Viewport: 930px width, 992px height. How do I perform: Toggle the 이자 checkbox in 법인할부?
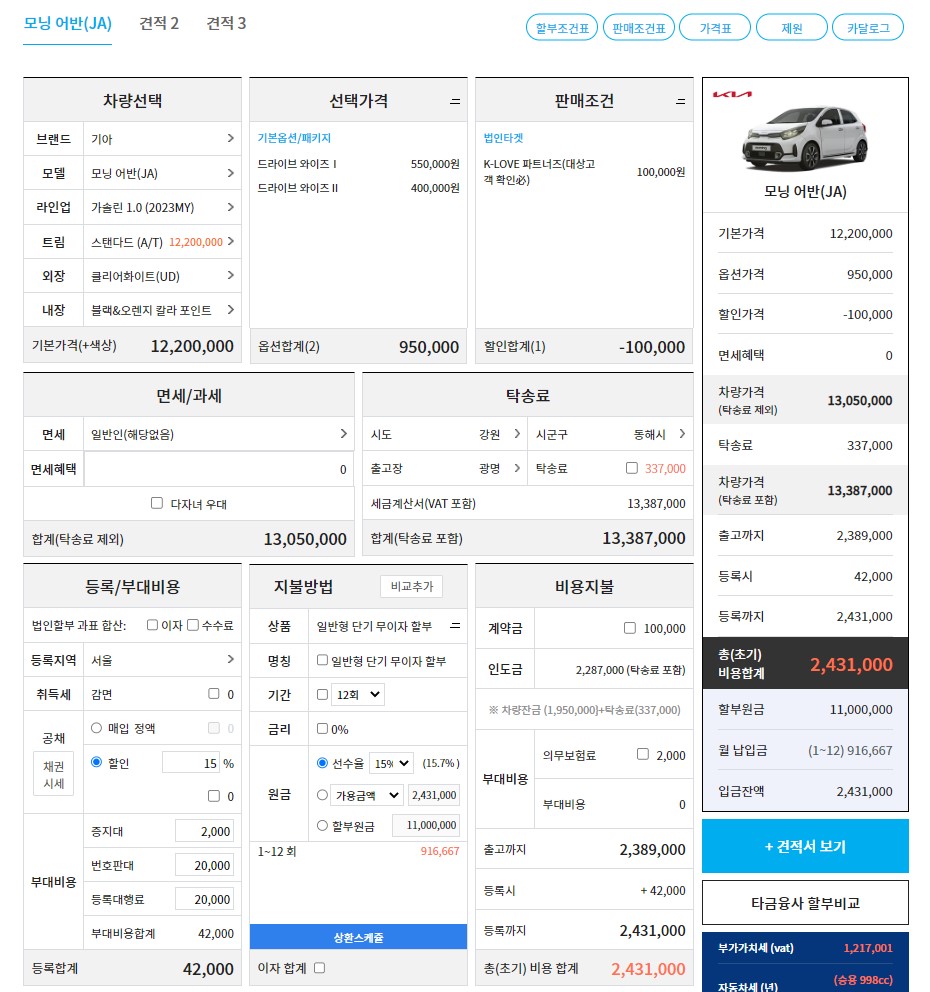pos(152,625)
